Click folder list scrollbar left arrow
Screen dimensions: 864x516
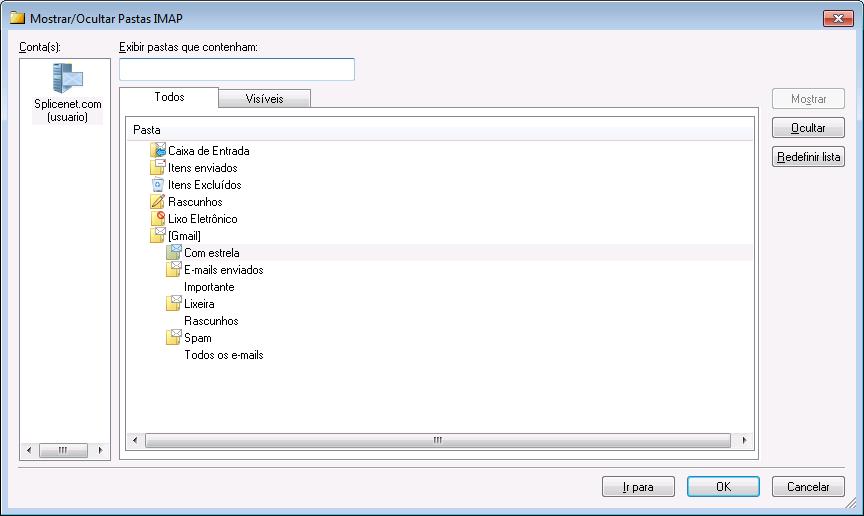click(x=135, y=440)
